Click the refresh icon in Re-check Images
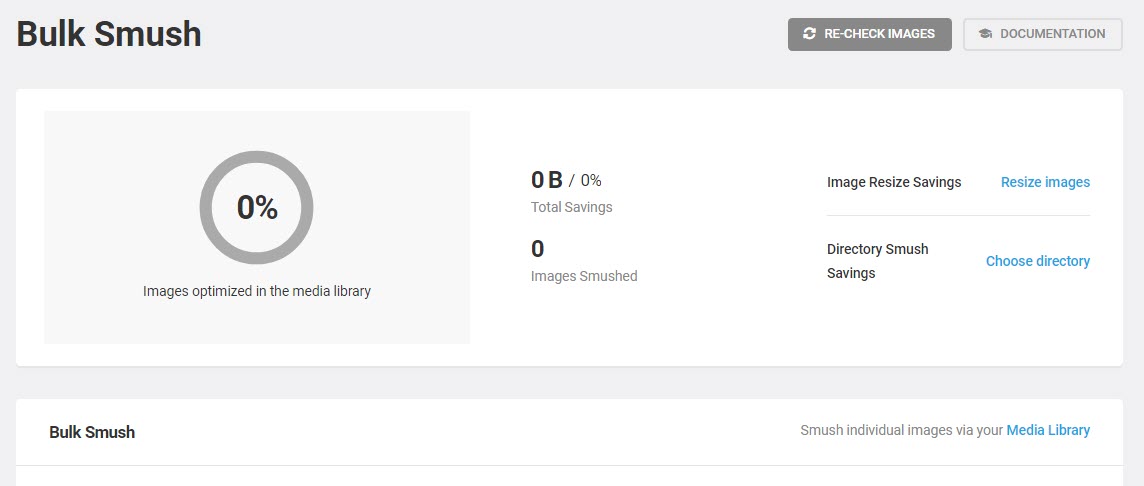Viewport: 1144px width, 486px height. pyautogui.click(x=810, y=34)
